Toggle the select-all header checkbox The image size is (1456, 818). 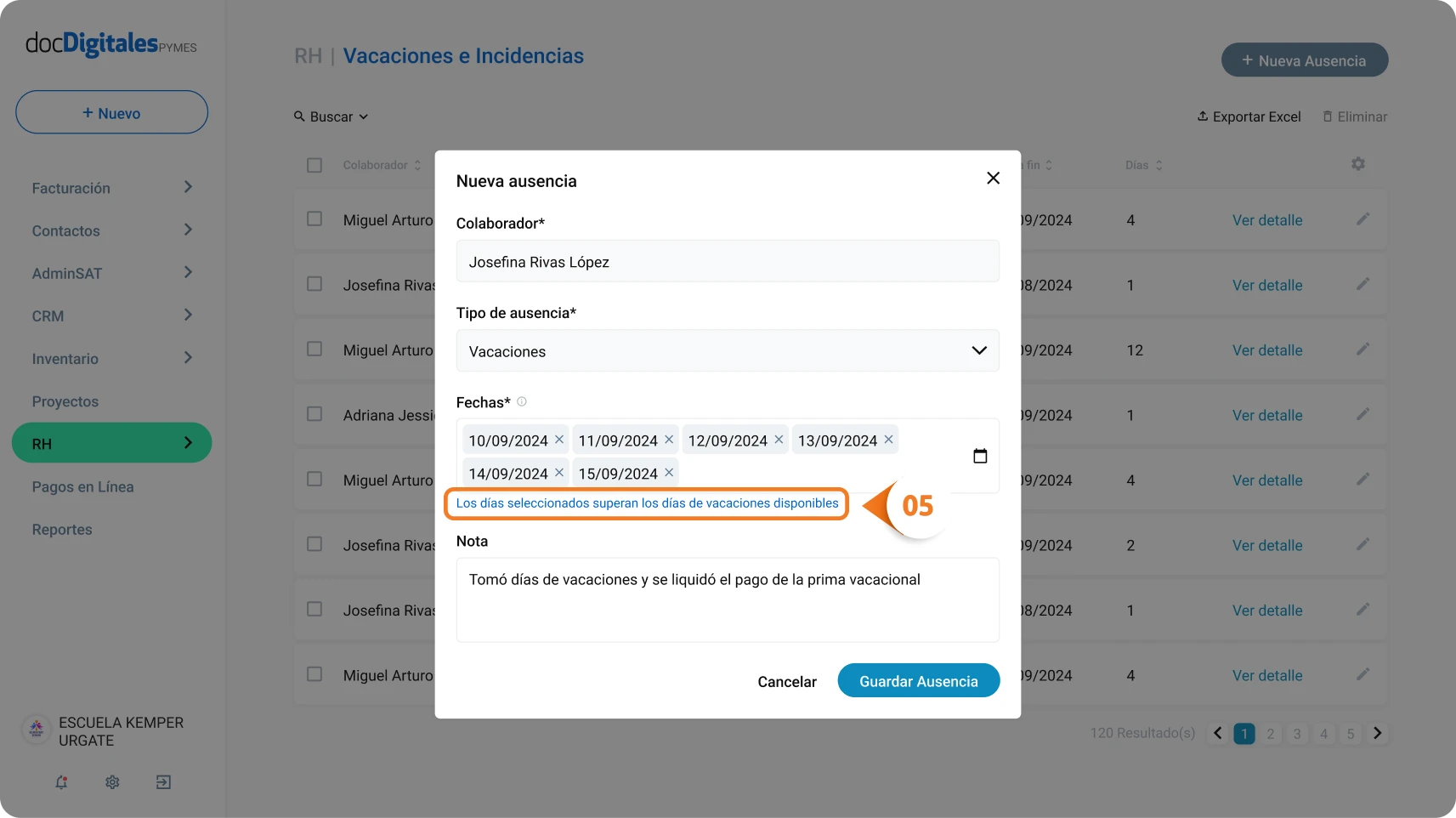tap(314, 165)
